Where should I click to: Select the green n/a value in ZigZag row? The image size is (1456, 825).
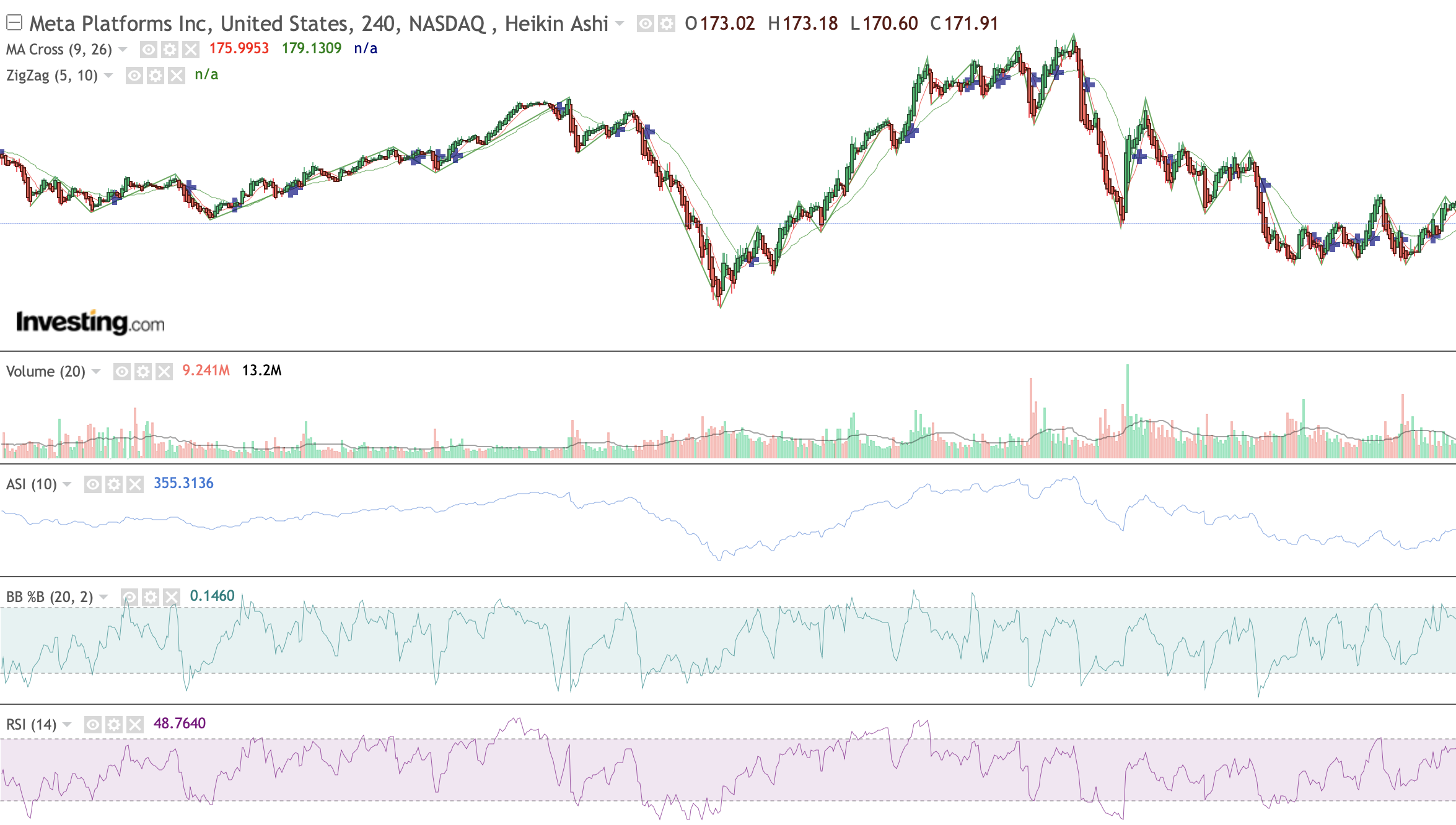point(206,74)
